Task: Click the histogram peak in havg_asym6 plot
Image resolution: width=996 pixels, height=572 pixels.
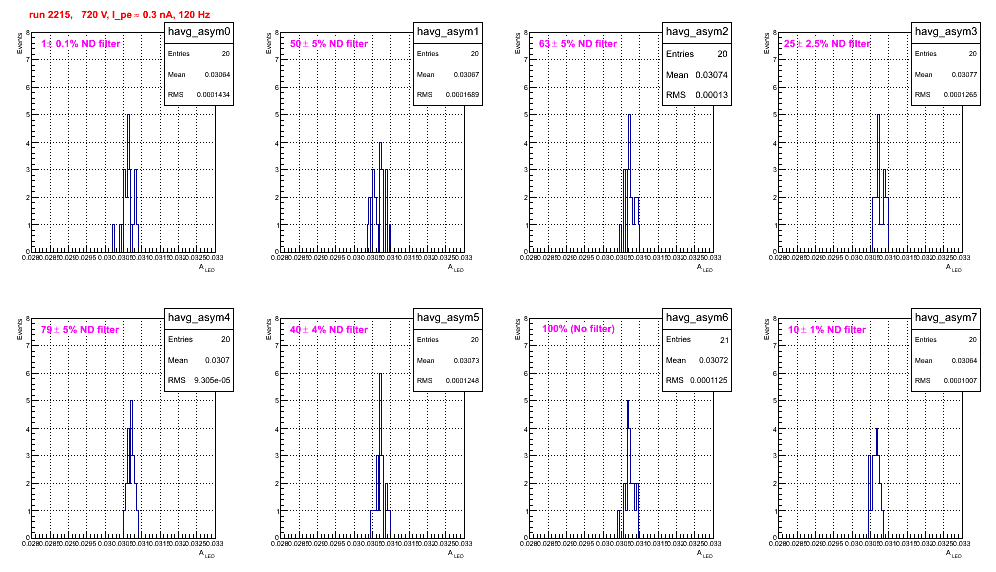Action: click(628, 402)
